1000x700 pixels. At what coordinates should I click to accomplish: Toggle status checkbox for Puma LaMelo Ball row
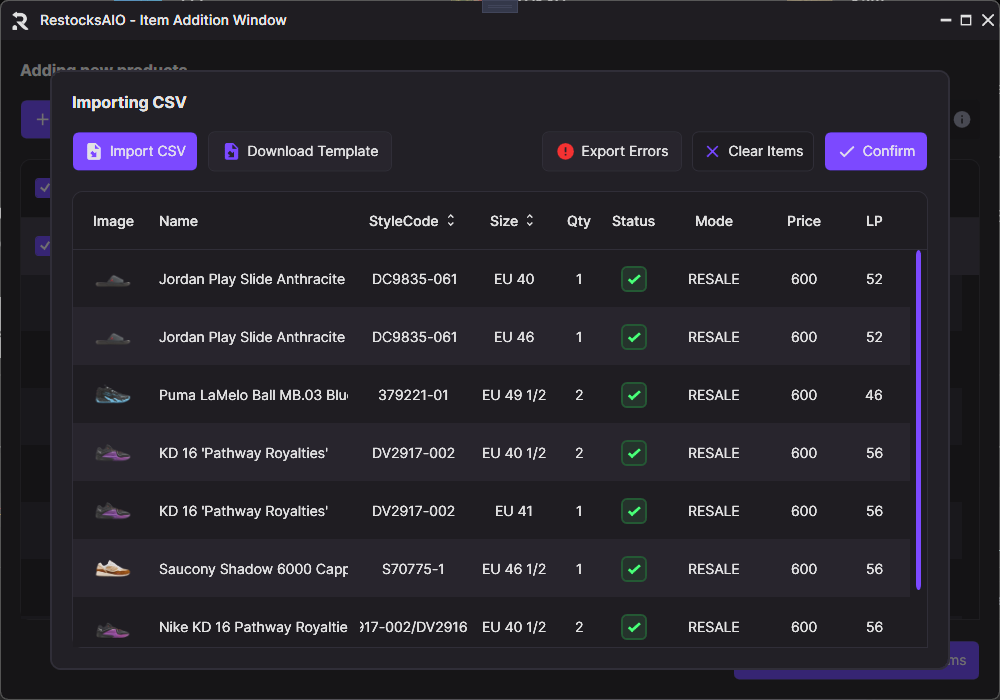(x=633, y=395)
